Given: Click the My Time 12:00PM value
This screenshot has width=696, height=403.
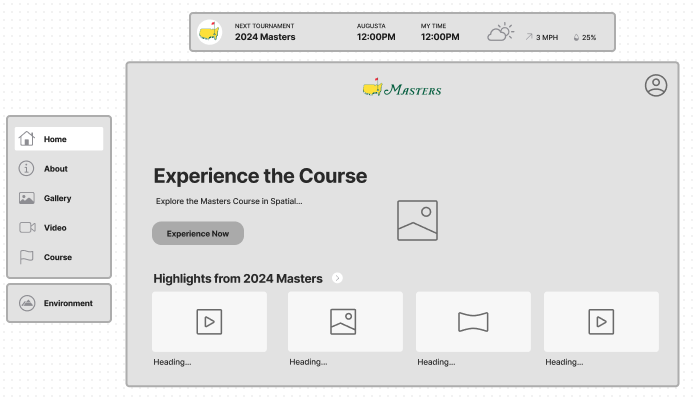Looking at the screenshot, I should click(x=440, y=37).
